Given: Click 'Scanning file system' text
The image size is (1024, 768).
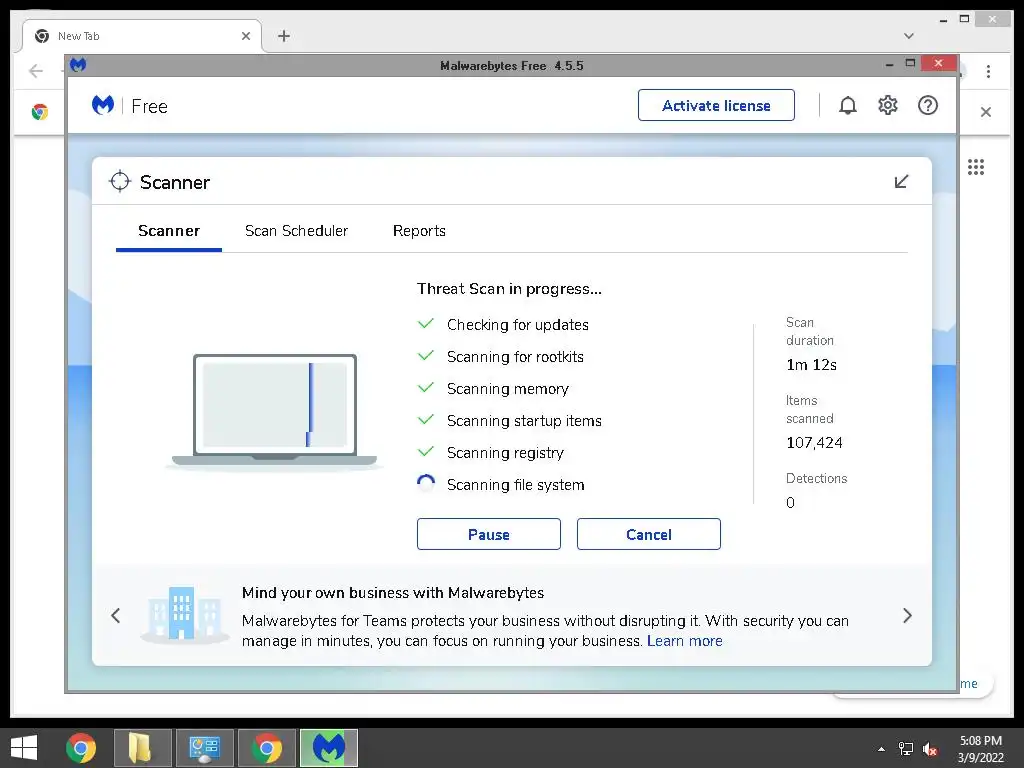Looking at the screenshot, I should (516, 485).
